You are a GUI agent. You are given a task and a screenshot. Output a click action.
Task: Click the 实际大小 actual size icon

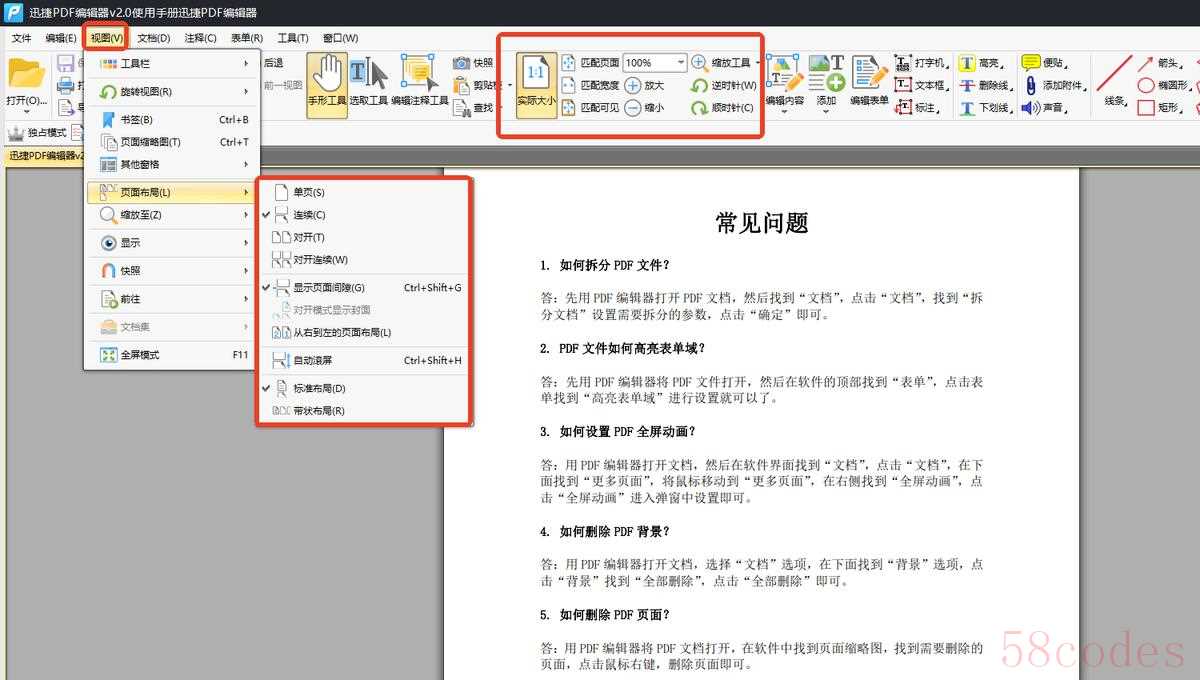(x=536, y=85)
